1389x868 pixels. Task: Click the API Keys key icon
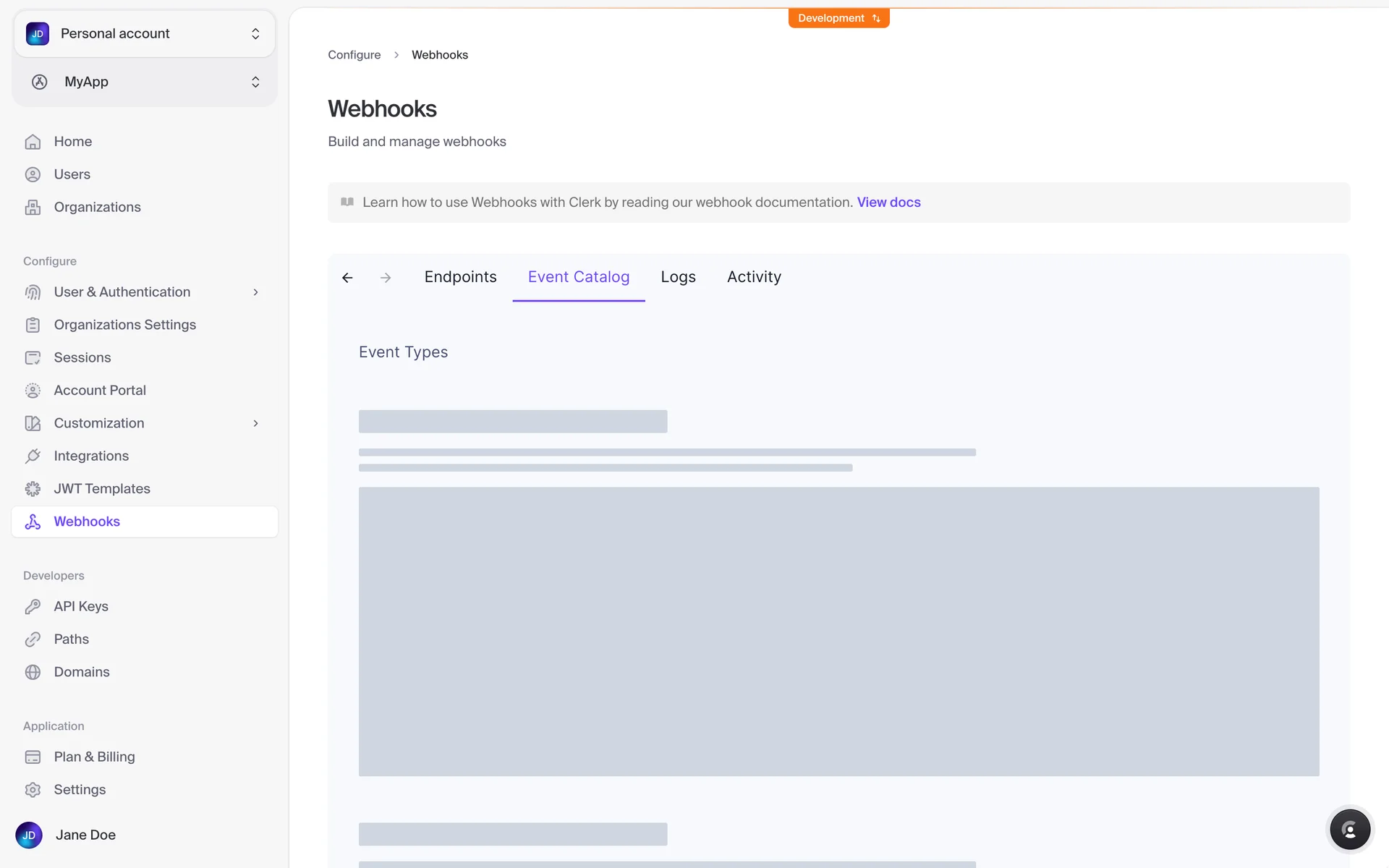click(33, 607)
